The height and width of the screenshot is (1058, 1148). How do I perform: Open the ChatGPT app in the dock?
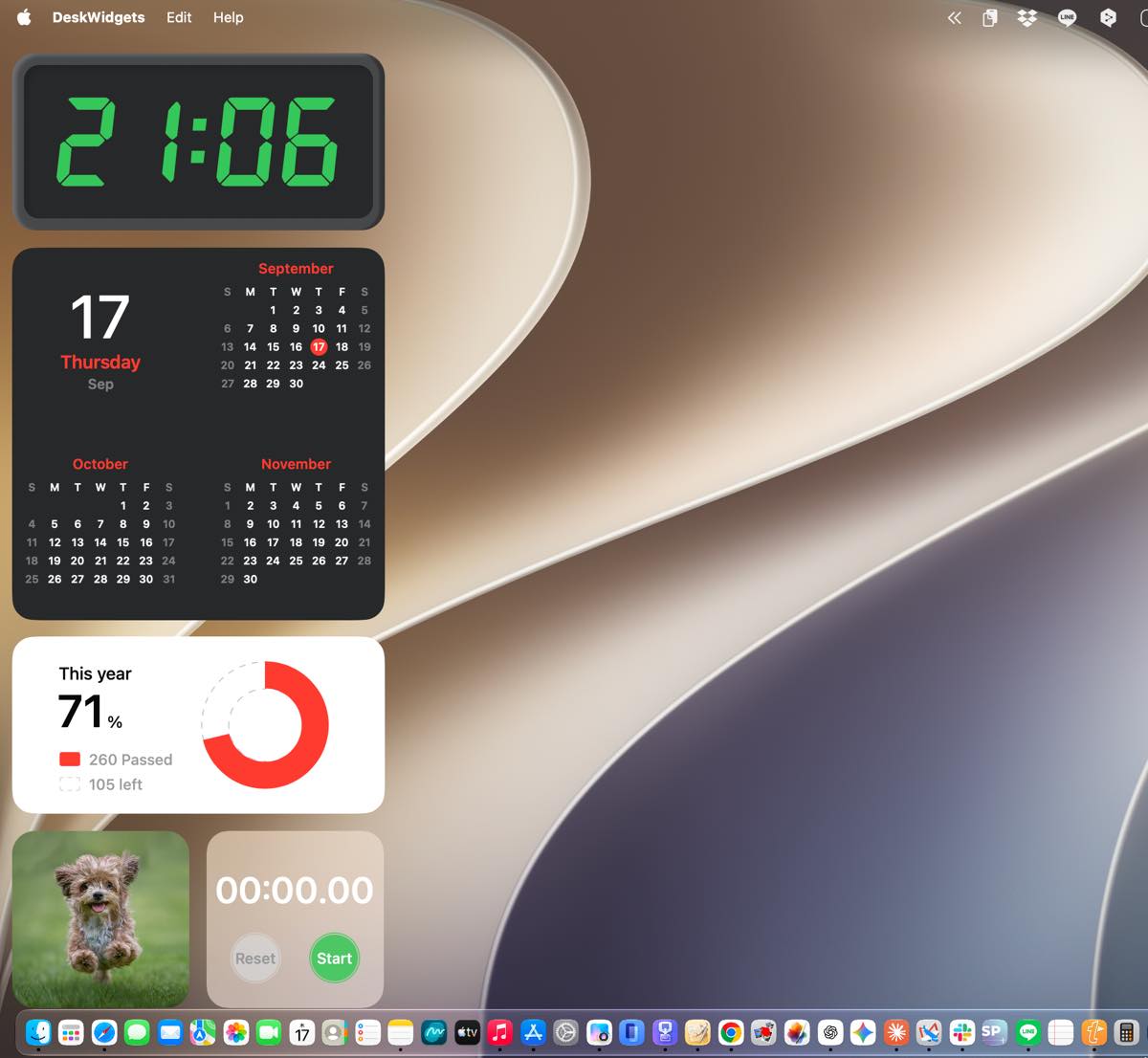click(x=830, y=1032)
